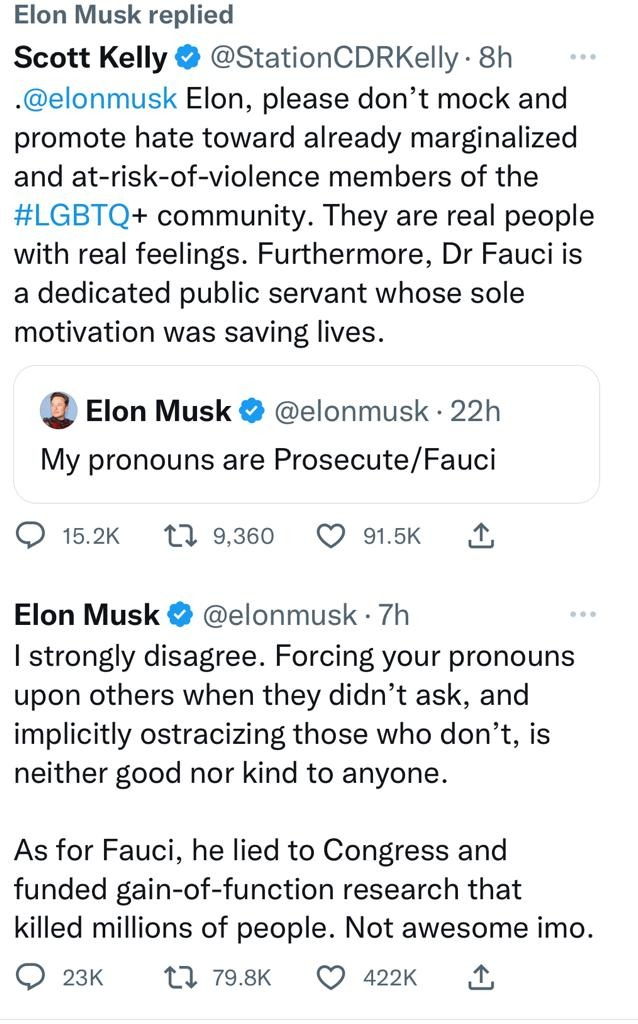Retweet Elon Musk's response with 79.8K retweets

pos(179,977)
